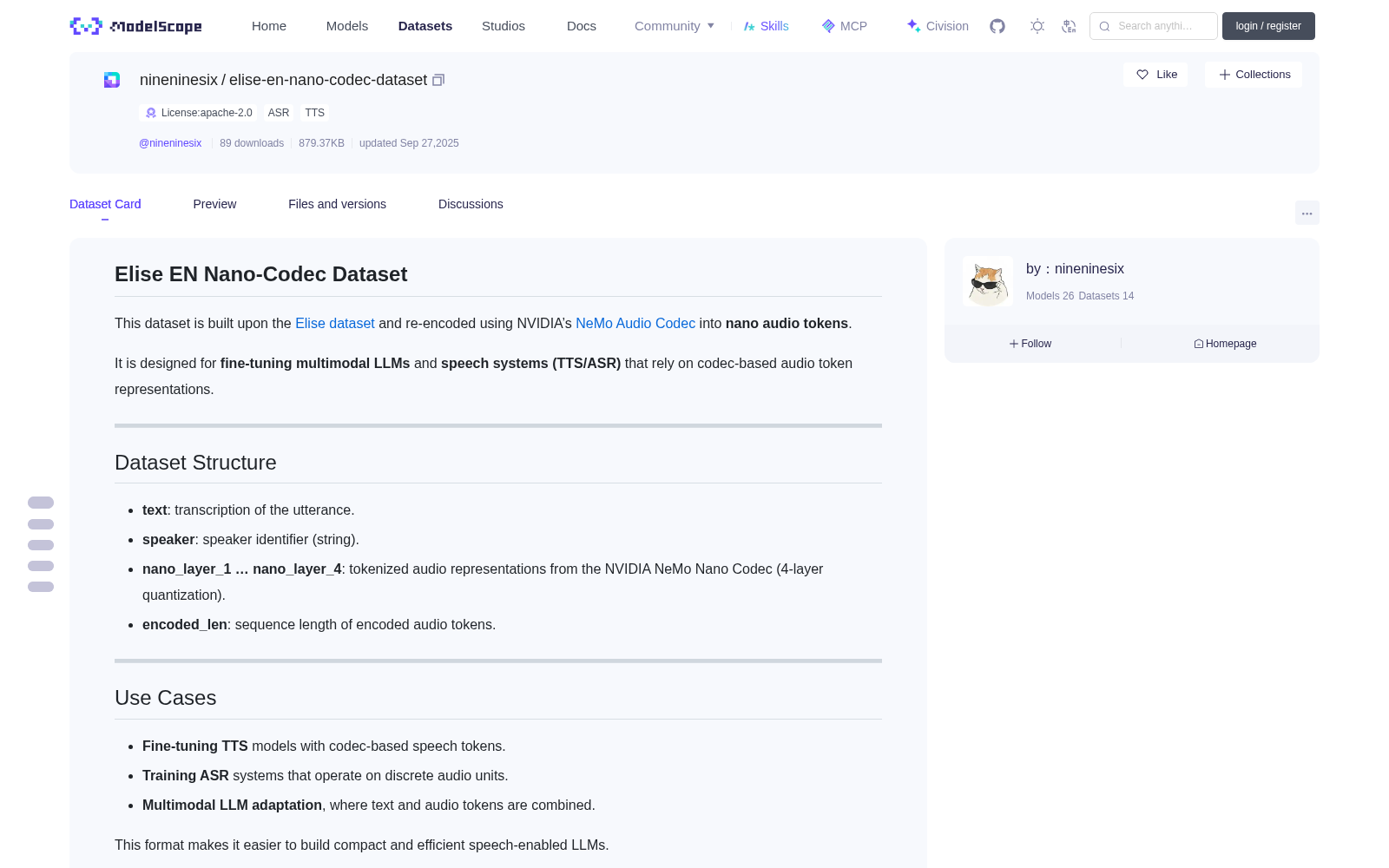
Task: Copy dataset name with the copy icon
Action: [x=438, y=80]
